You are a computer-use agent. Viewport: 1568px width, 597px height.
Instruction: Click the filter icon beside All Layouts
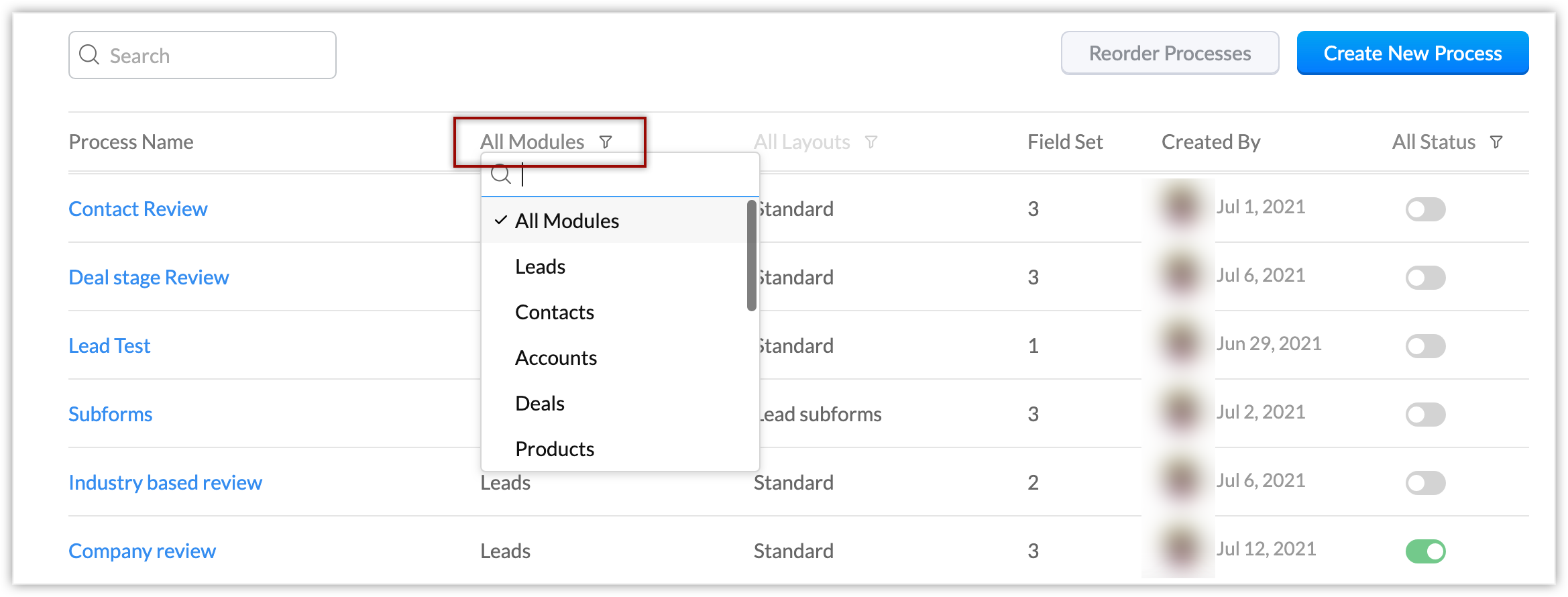(871, 142)
